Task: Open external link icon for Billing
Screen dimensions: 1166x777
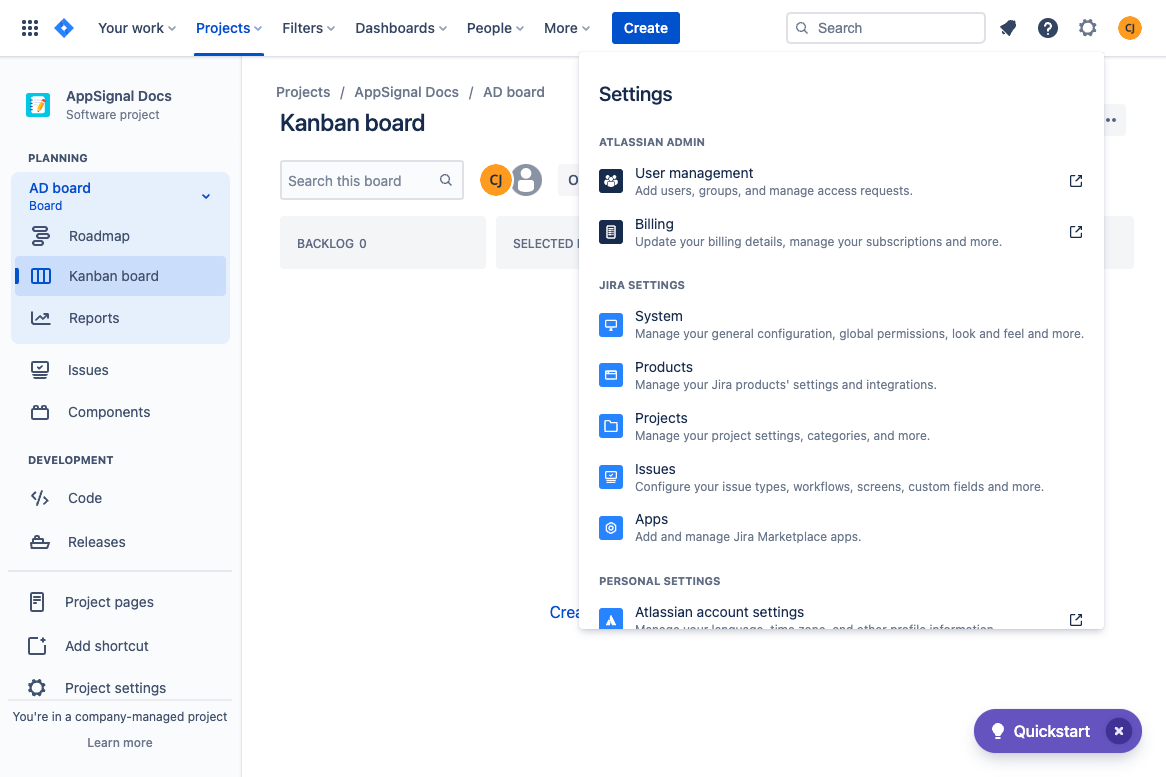Action: pos(1076,232)
